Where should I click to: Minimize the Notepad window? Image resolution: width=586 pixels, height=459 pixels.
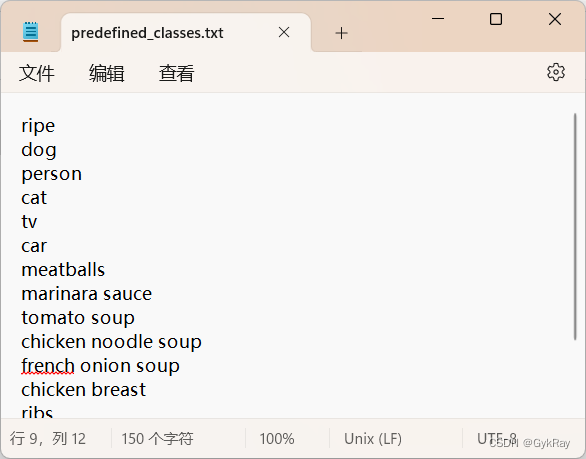438,18
